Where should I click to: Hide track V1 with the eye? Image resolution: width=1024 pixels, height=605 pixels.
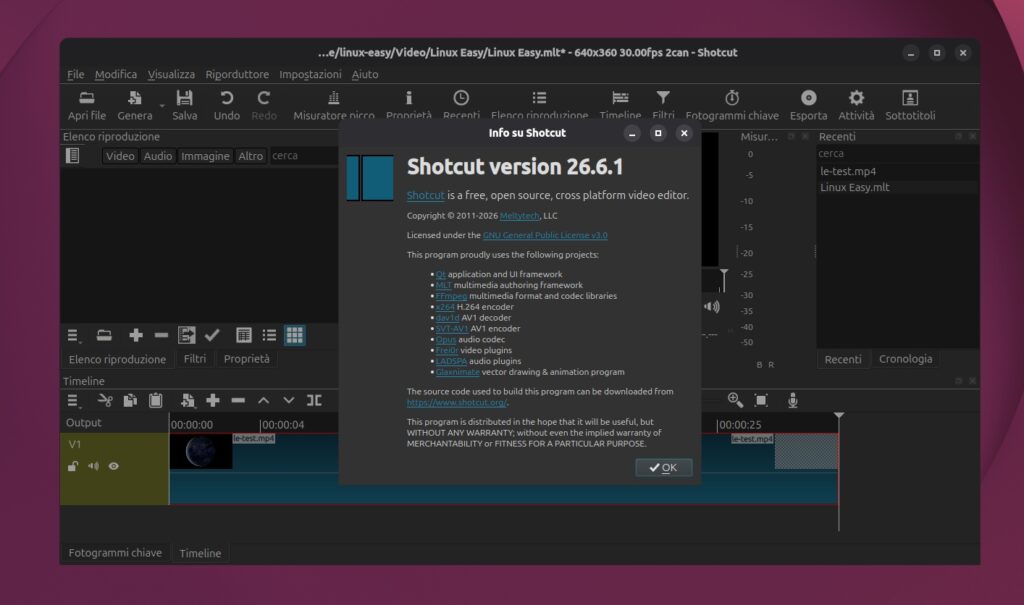(x=114, y=466)
